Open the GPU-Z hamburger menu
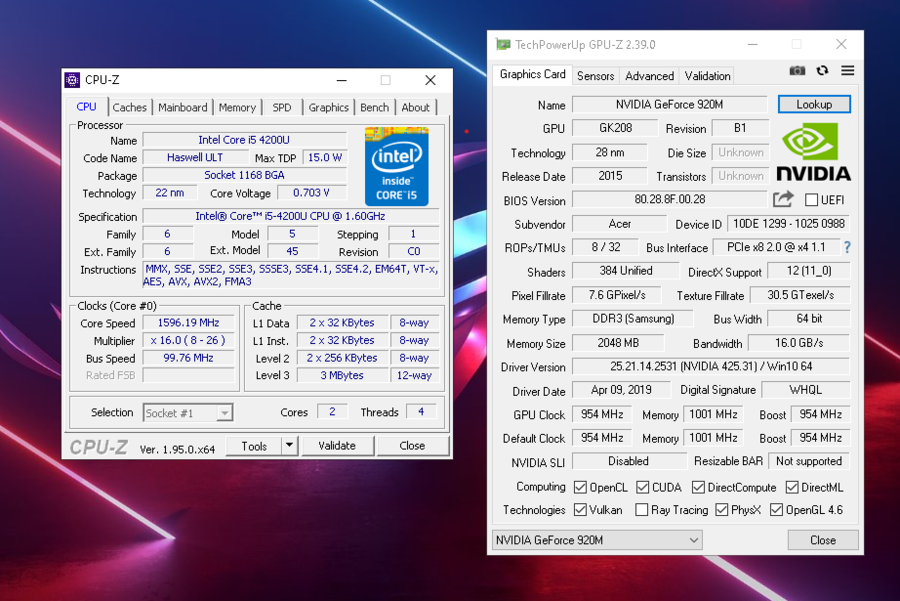900x601 pixels. point(847,71)
